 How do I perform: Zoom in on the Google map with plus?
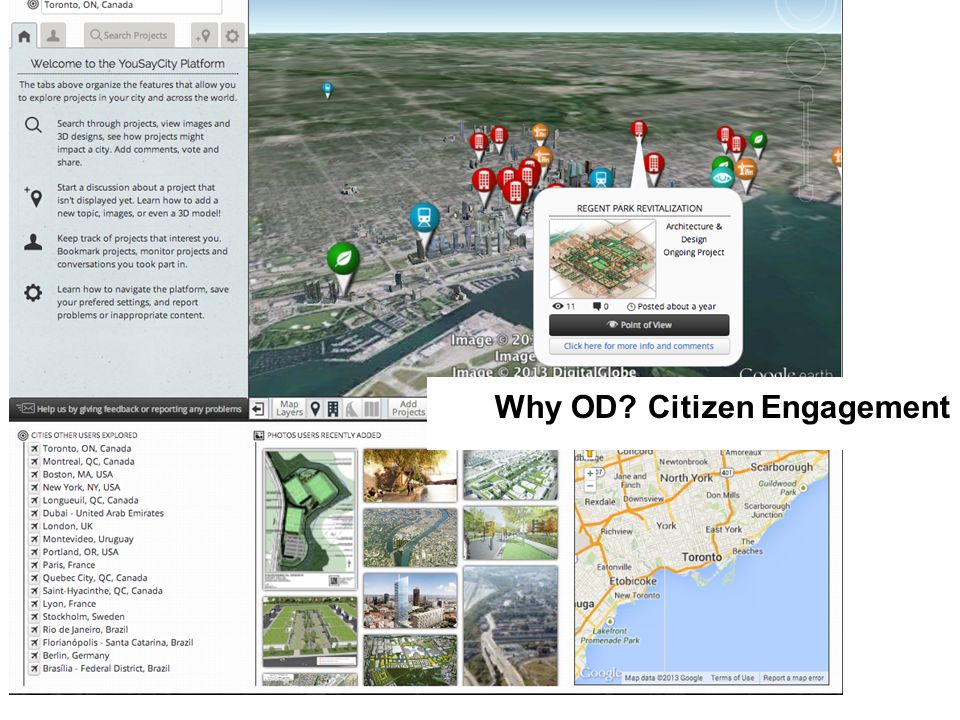(x=590, y=473)
